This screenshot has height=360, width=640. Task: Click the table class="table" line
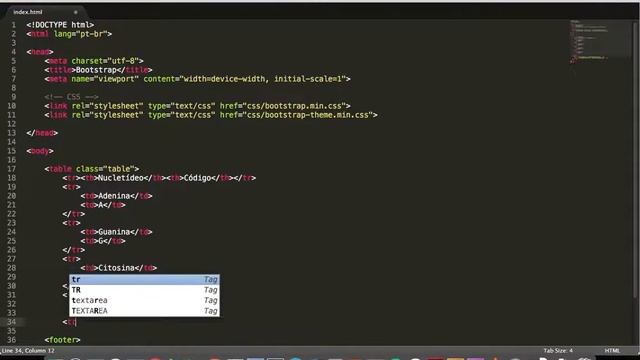pyautogui.click(x=92, y=169)
